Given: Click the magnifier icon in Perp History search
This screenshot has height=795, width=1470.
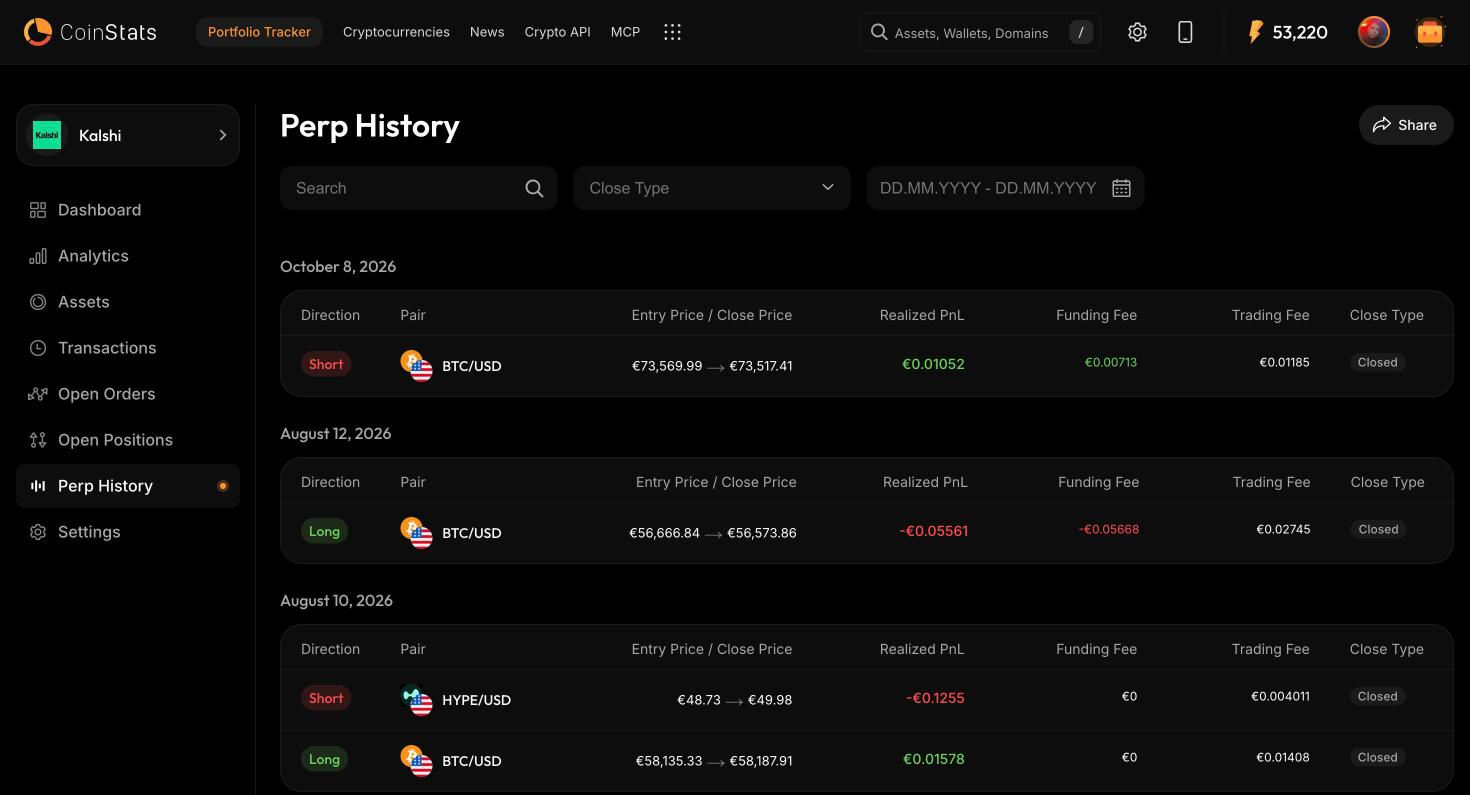Looking at the screenshot, I should coord(534,188).
